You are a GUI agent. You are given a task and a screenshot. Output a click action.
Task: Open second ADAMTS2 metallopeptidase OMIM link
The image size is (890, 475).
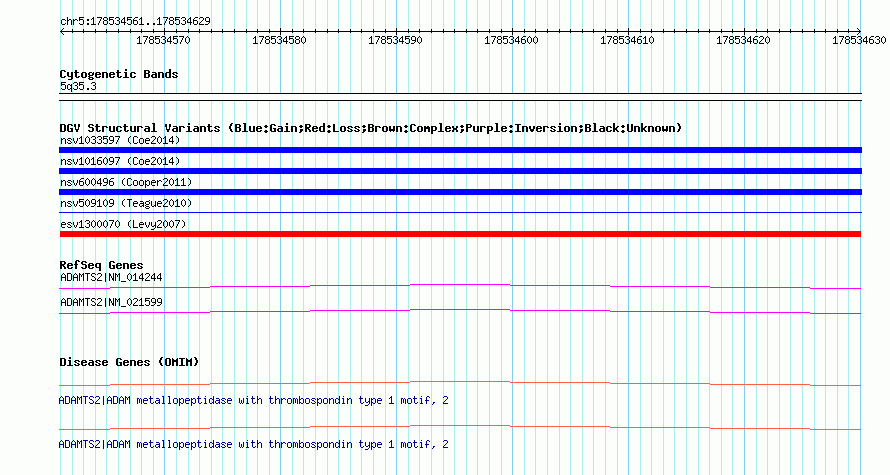253,444
